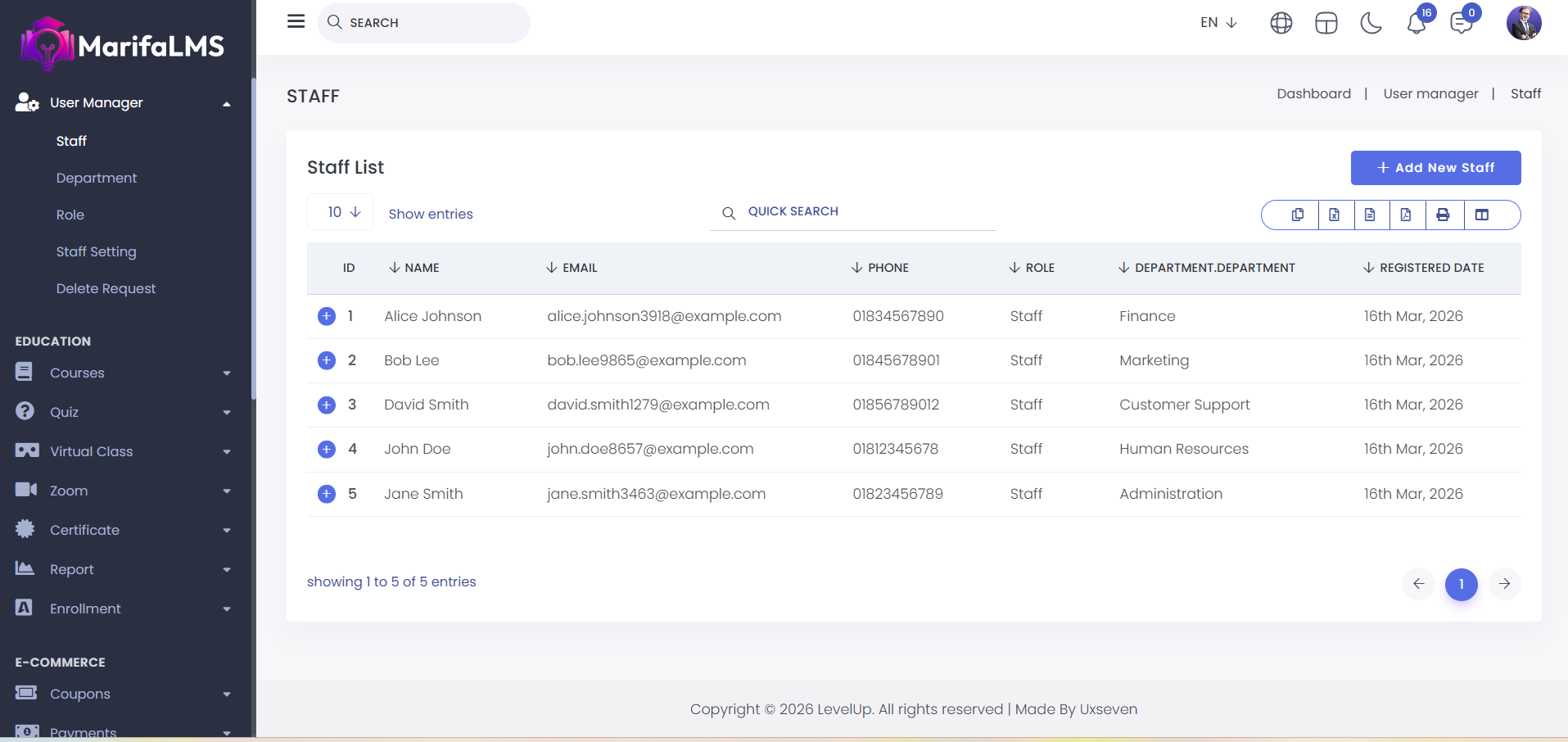1568x742 pixels.
Task: Select Staff Setting in sidebar
Action: 97,251
